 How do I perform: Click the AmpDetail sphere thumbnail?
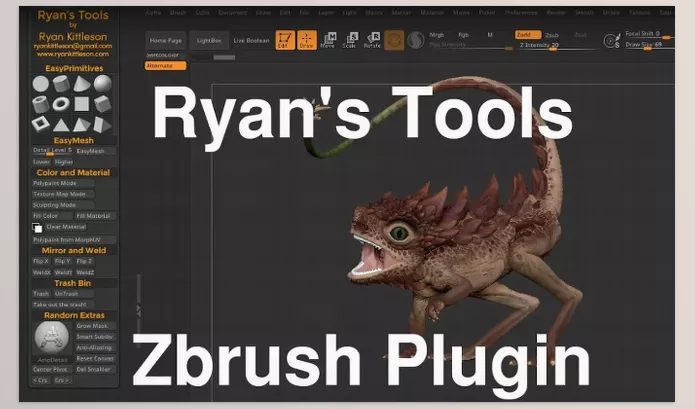pyautogui.click(x=52, y=337)
